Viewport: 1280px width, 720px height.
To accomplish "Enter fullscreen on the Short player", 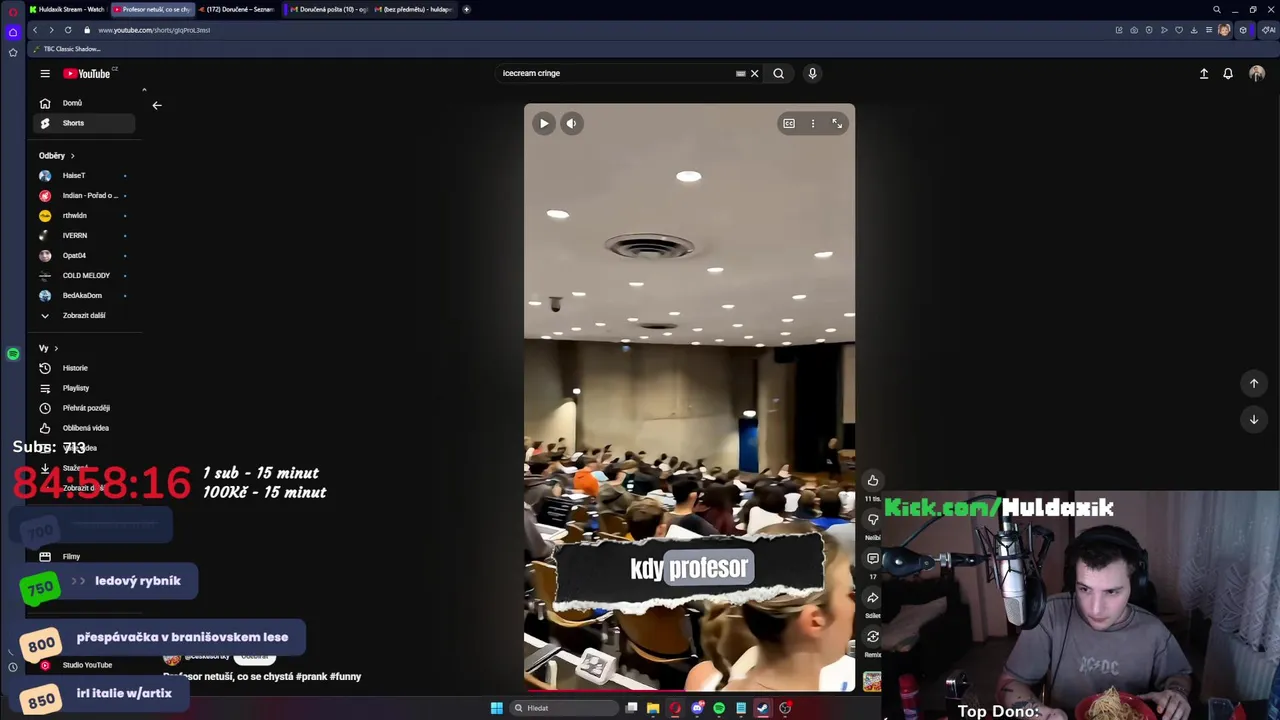I will click(x=837, y=124).
